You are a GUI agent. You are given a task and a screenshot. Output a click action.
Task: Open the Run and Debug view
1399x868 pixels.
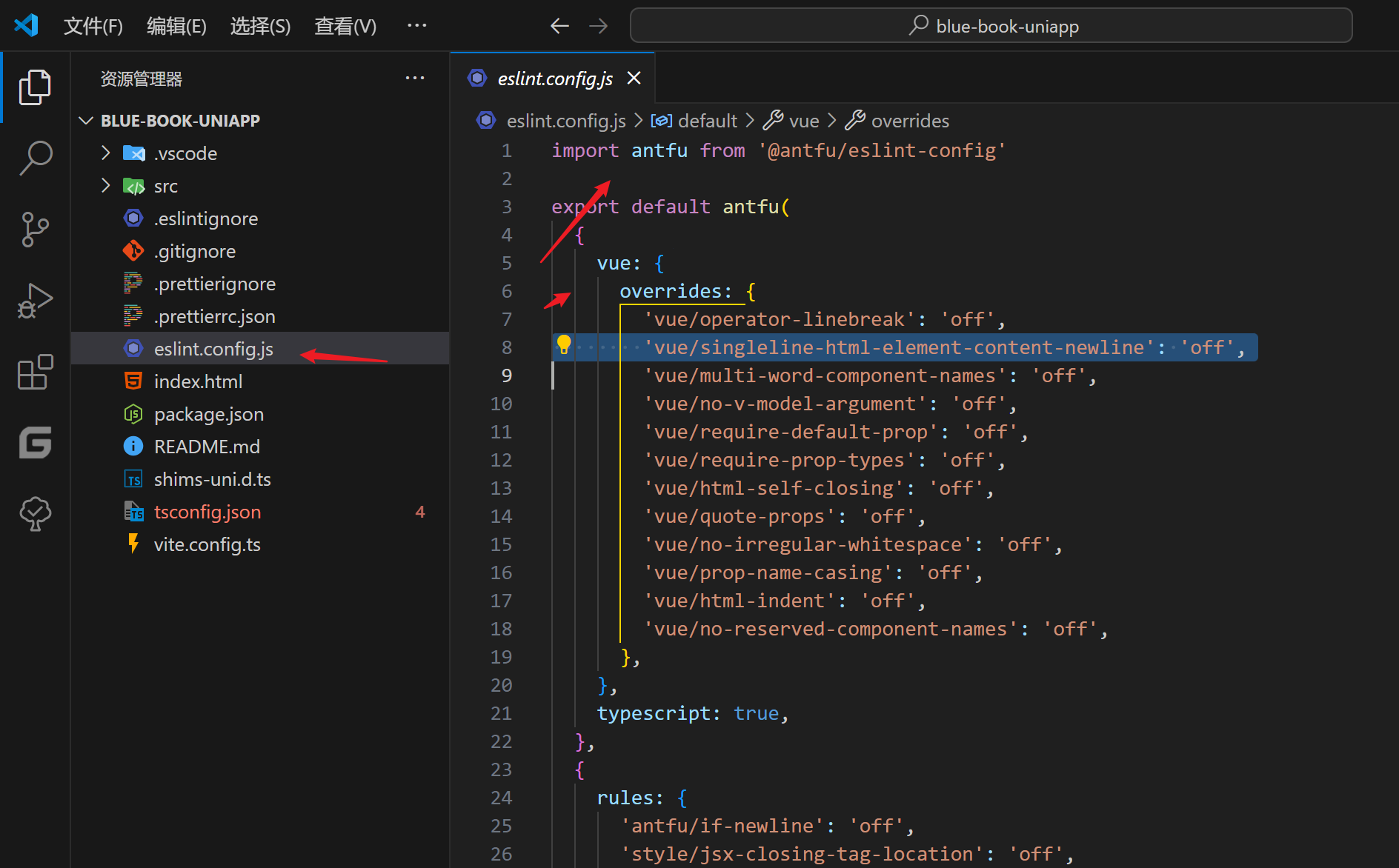click(35, 301)
